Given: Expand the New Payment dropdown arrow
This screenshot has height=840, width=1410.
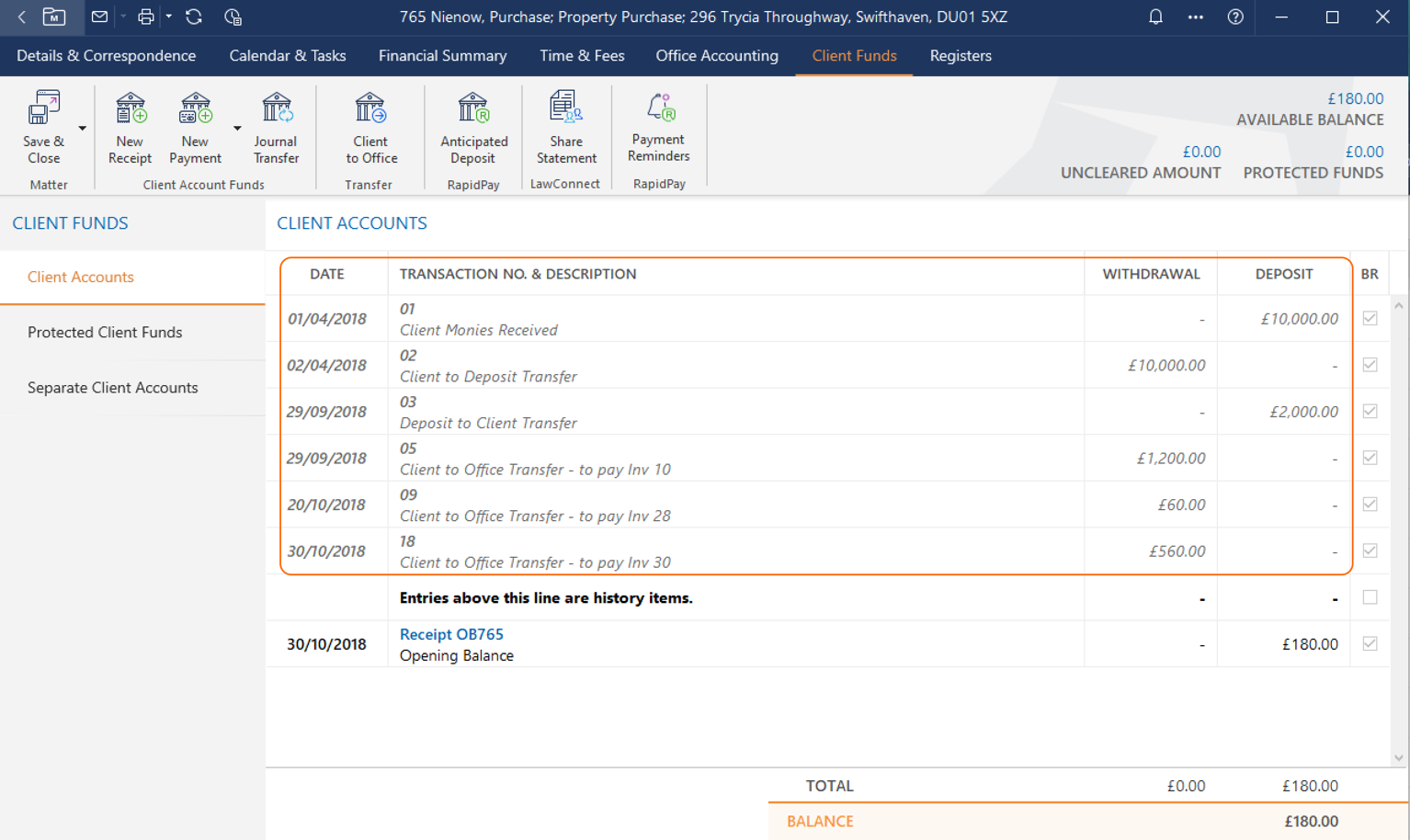Looking at the screenshot, I should (x=237, y=129).
